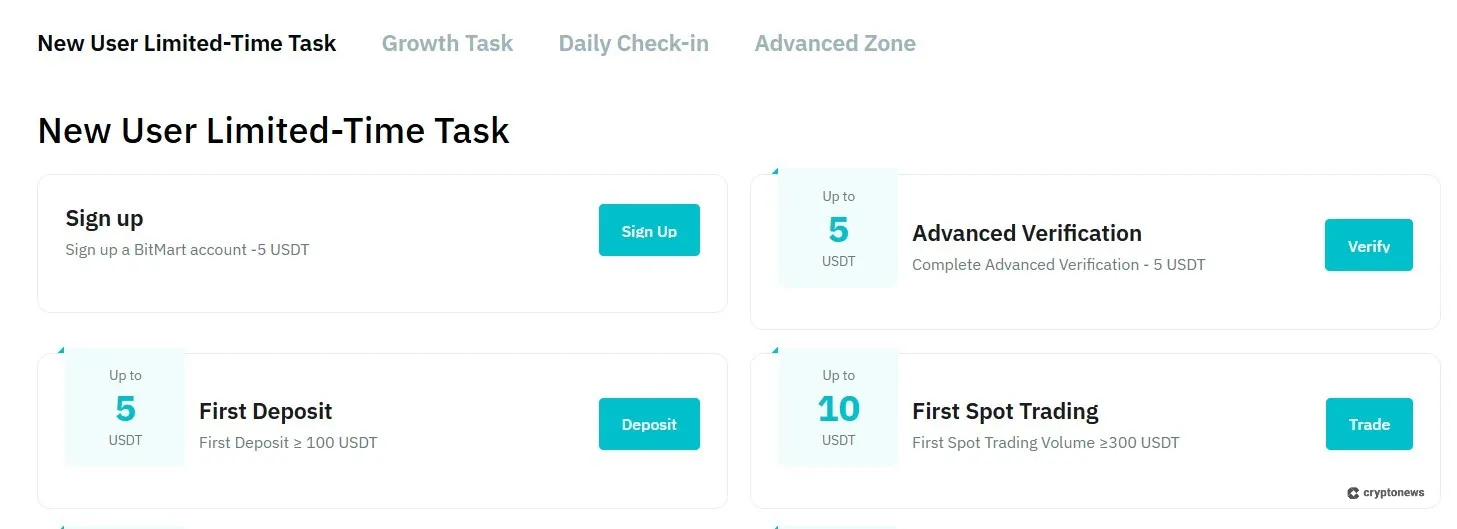
Task: Click the cryptonews logo icon
Action: click(1353, 493)
